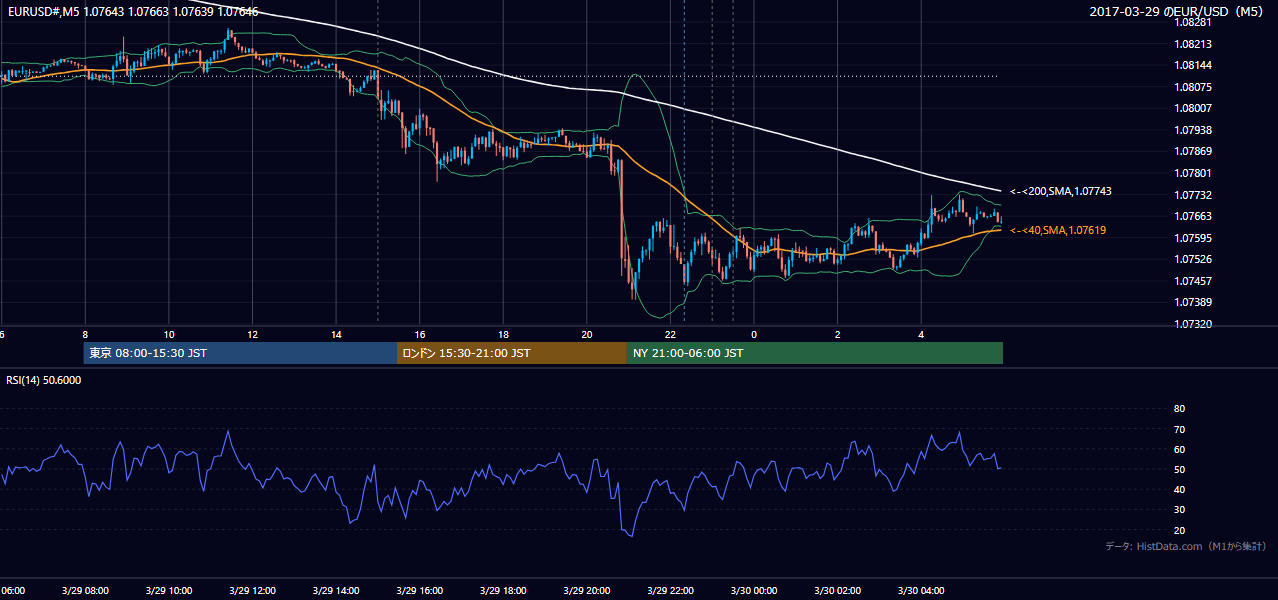This screenshot has width=1278, height=600.
Task: Click RSI level 40 on scale
Action: pos(1179,489)
